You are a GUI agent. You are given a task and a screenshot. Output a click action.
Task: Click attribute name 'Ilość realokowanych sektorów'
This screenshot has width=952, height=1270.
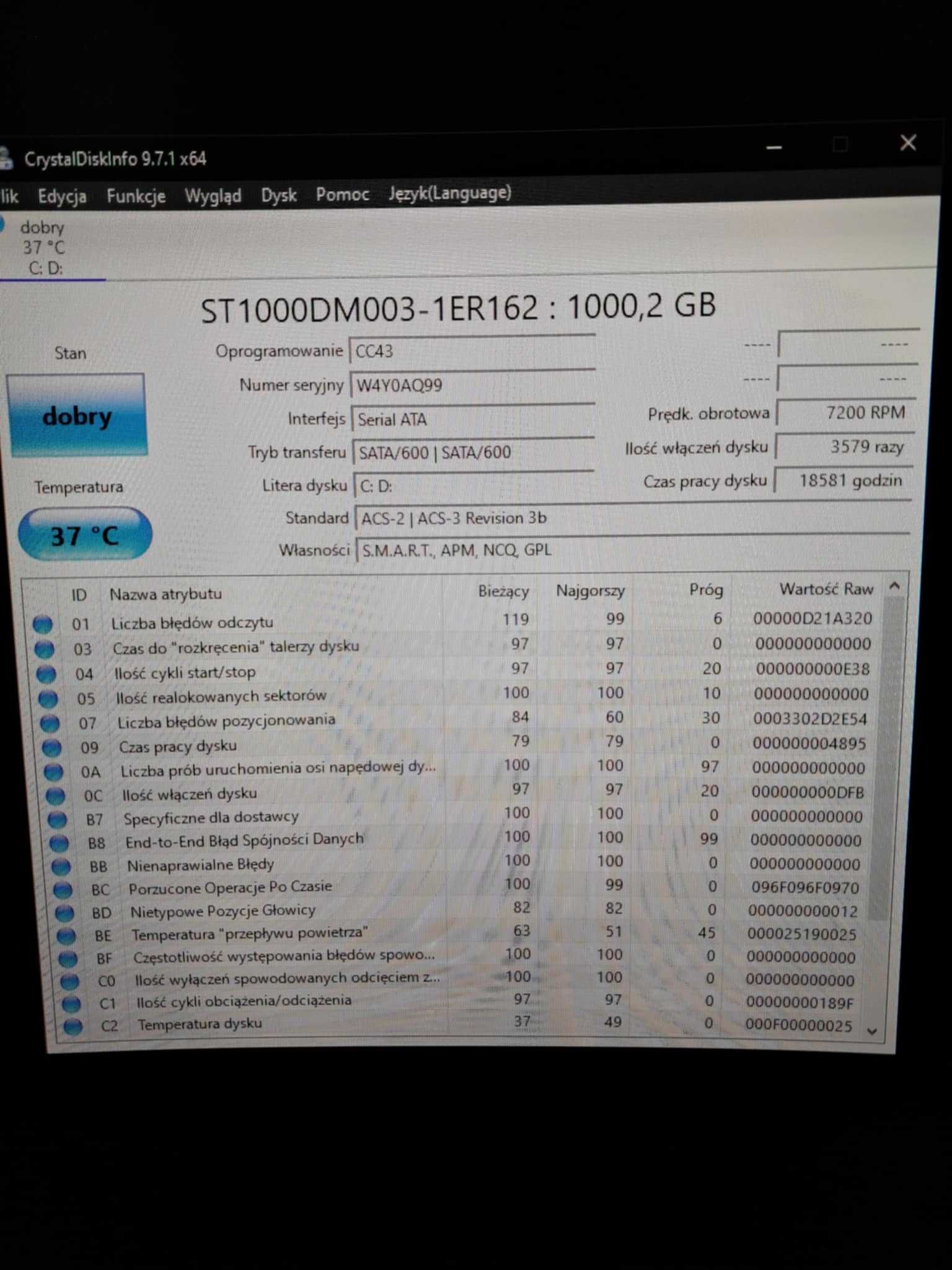[221, 696]
